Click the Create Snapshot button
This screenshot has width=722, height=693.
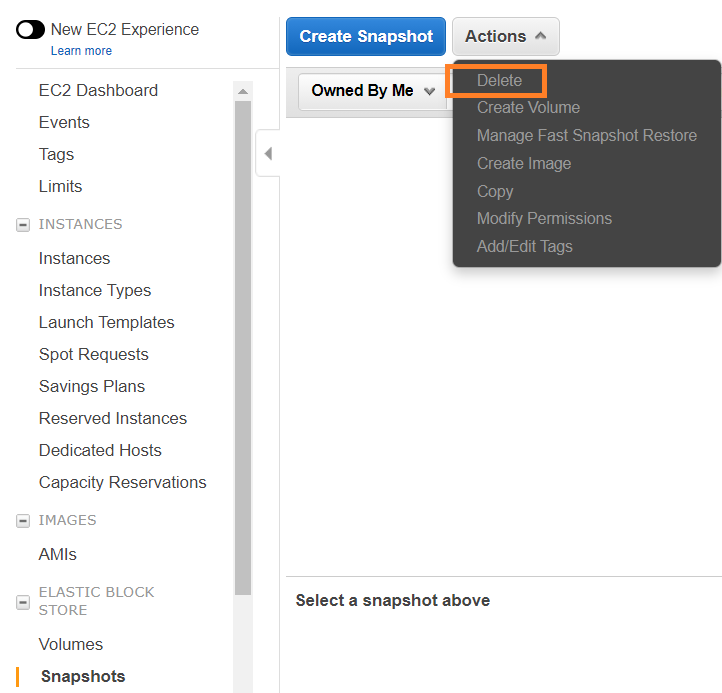tap(366, 36)
